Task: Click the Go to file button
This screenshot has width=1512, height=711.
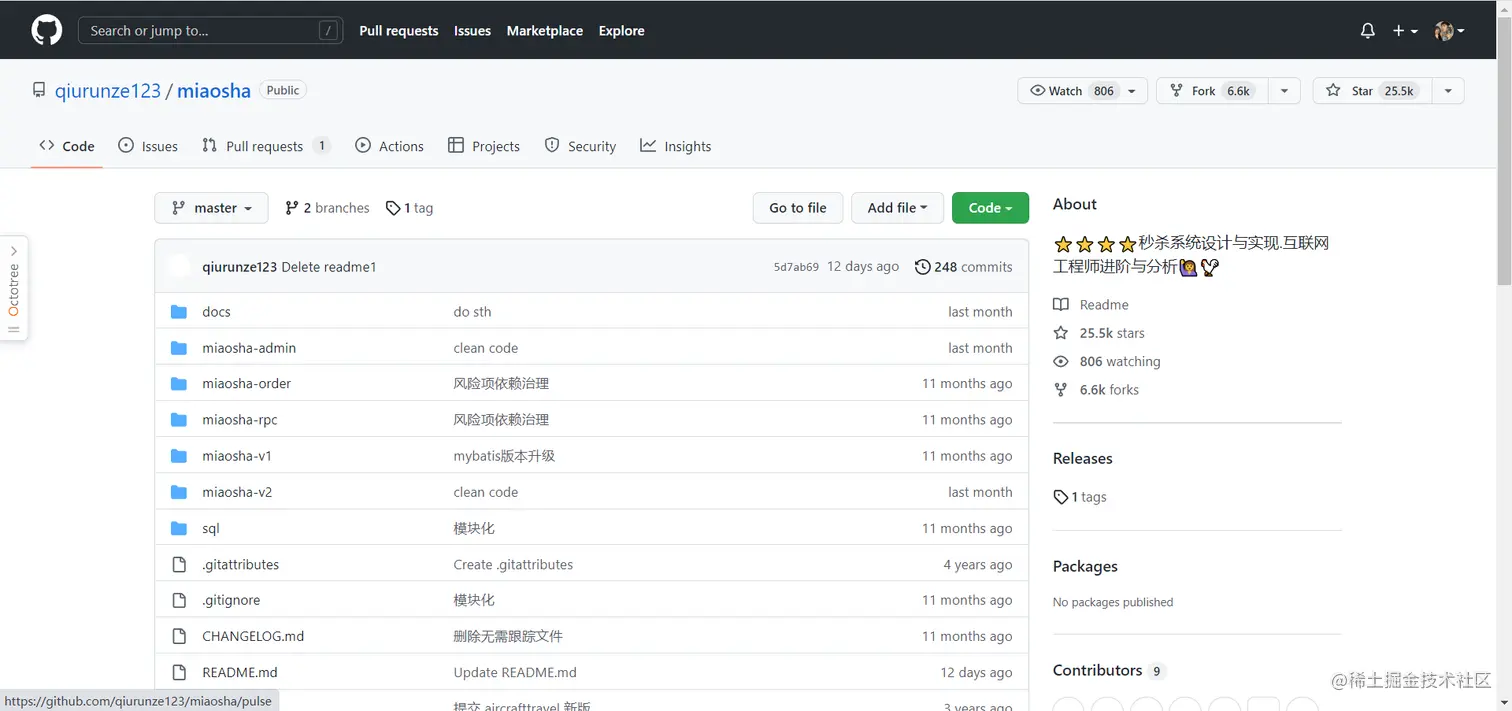Action: point(798,208)
